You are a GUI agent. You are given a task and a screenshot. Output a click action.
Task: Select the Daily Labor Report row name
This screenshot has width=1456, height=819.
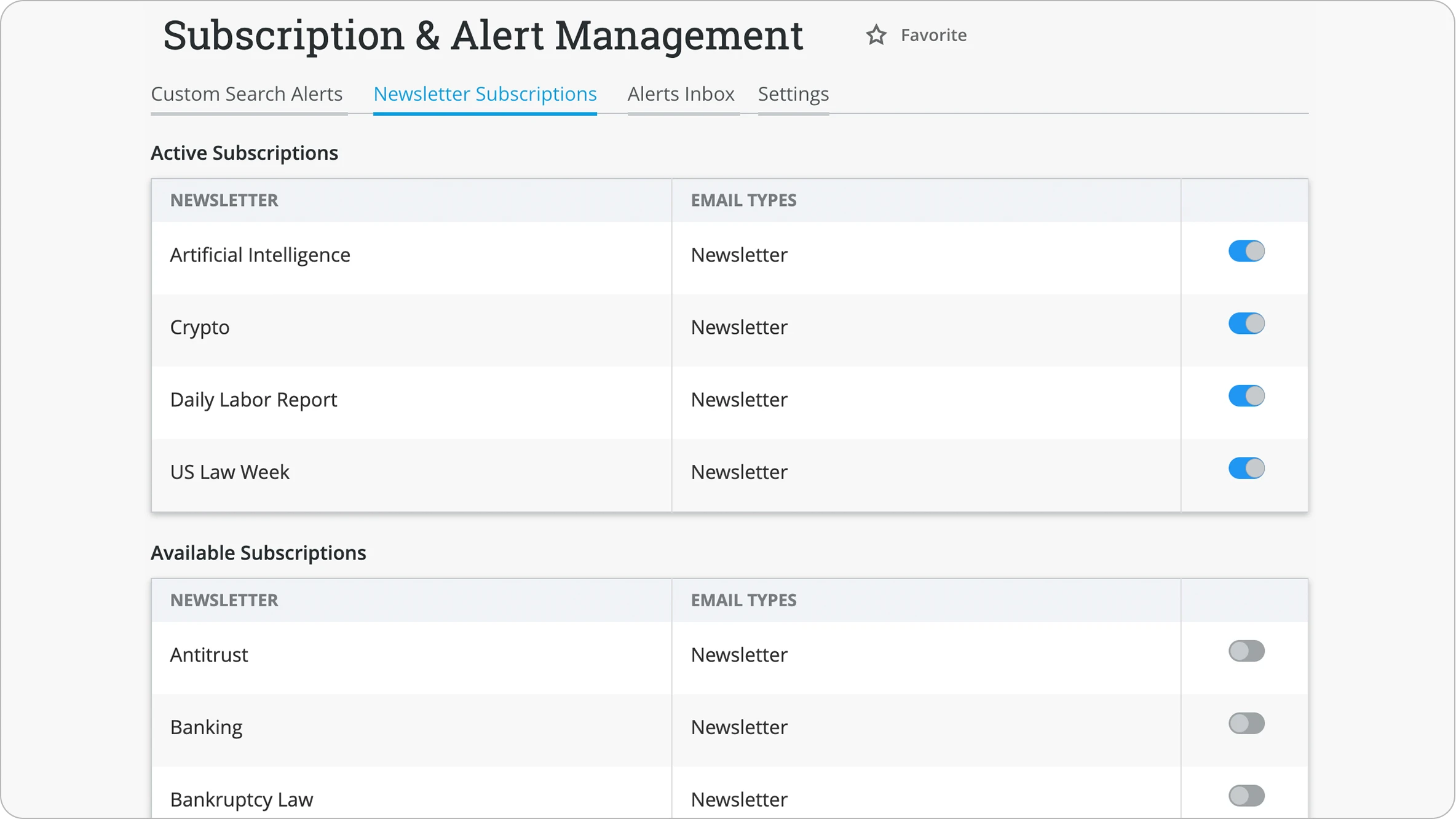point(253,400)
